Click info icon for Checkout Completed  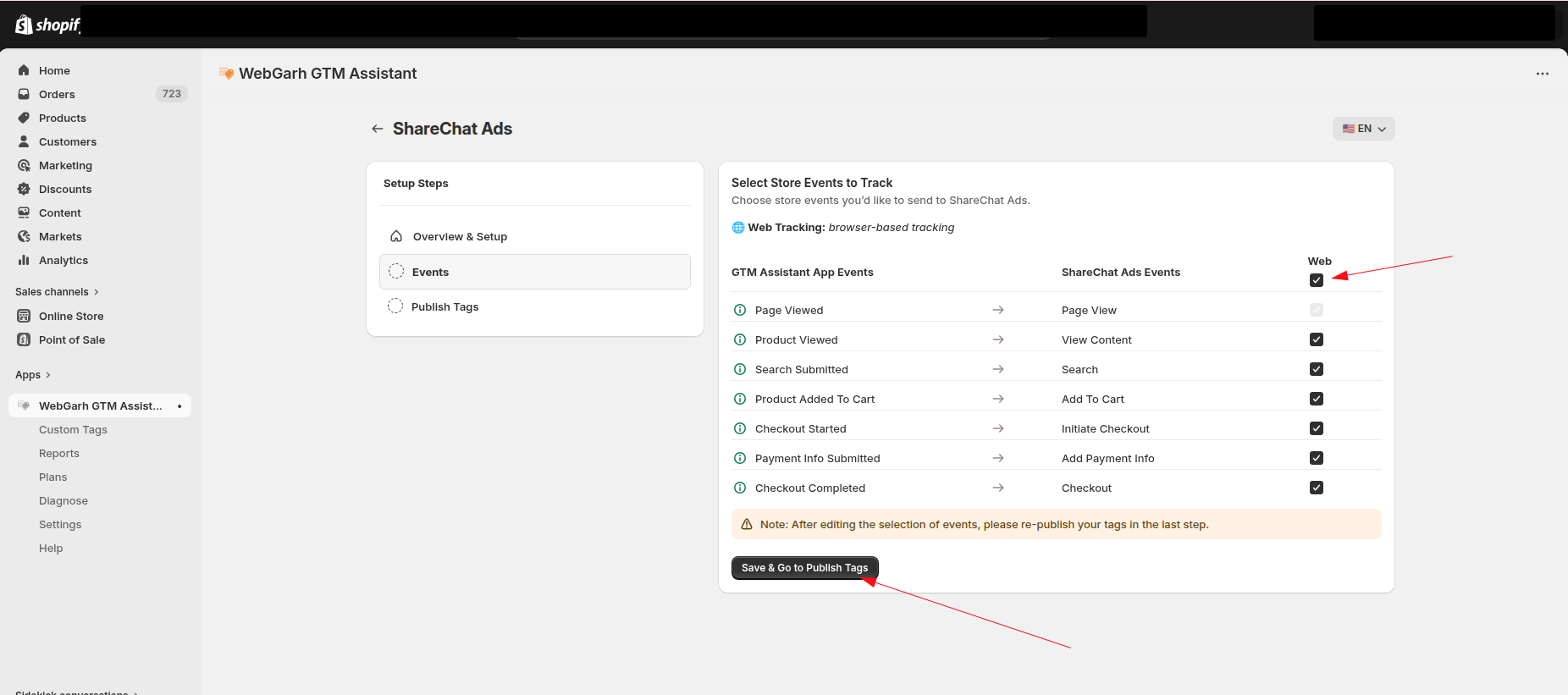click(x=740, y=488)
